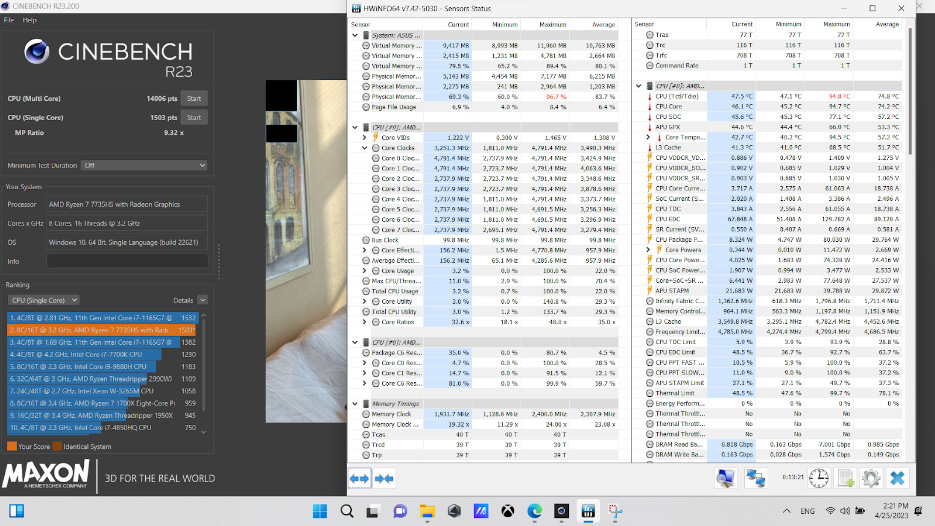Open File Explorer from taskbar
This screenshot has width=935, height=526.
[427, 511]
